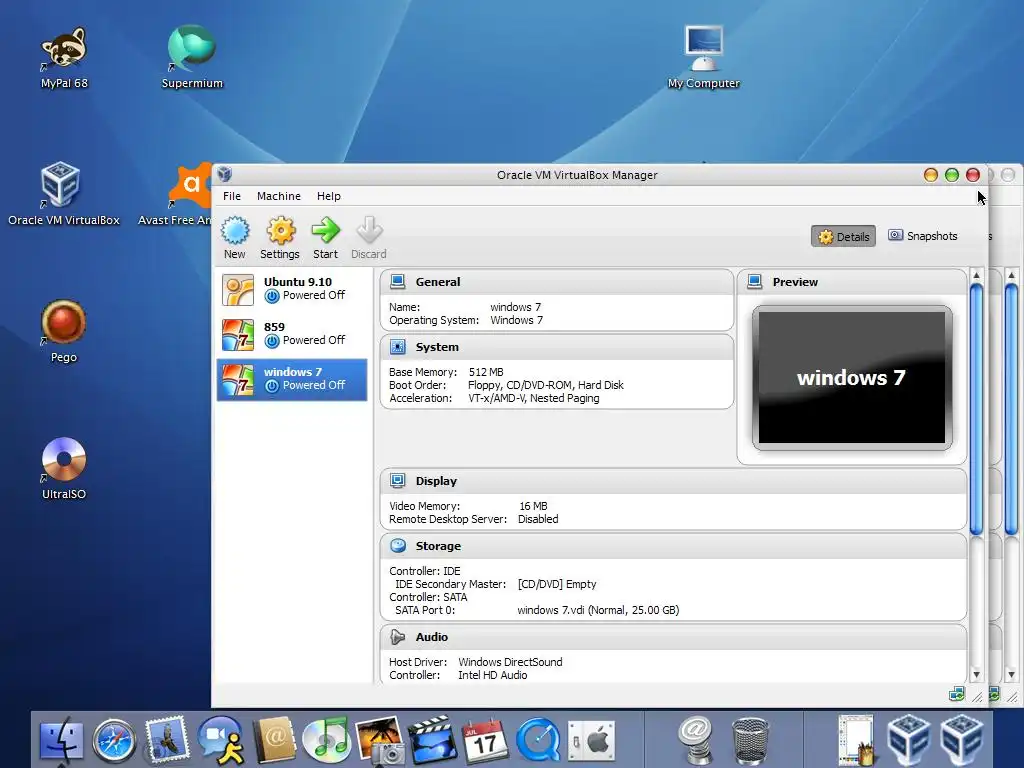The height and width of the screenshot is (768, 1024).
Task: Click the Storage section header
Action: click(x=673, y=546)
